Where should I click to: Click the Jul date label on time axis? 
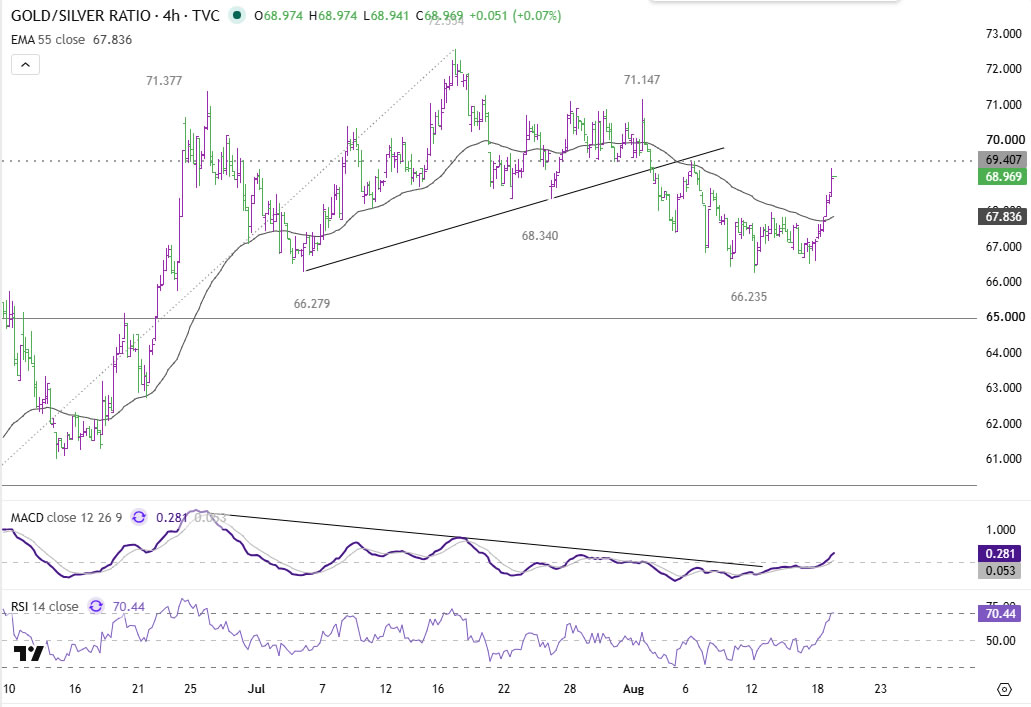256,689
